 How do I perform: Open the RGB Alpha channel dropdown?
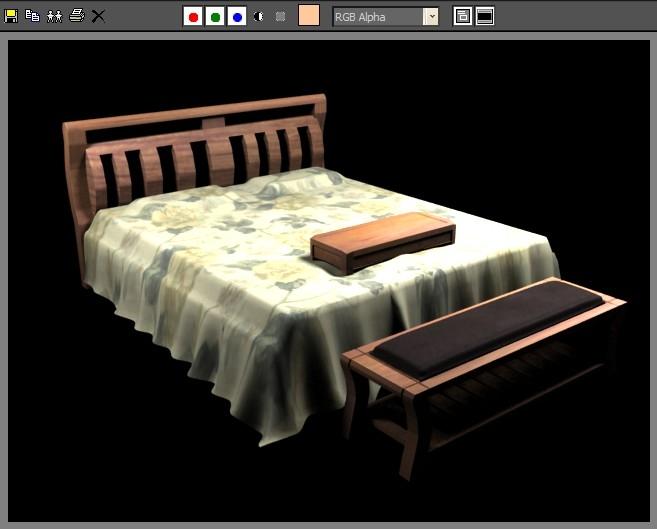click(x=385, y=17)
